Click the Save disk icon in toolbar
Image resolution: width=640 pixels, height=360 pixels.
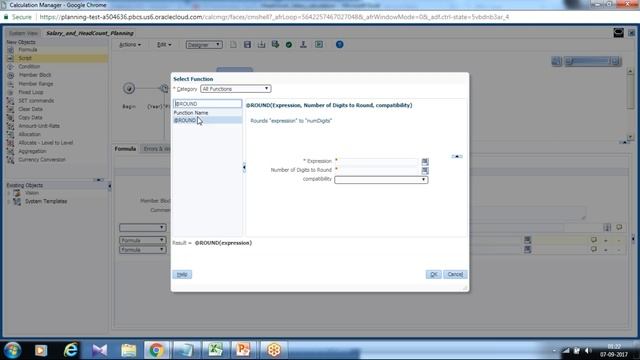click(x=247, y=44)
